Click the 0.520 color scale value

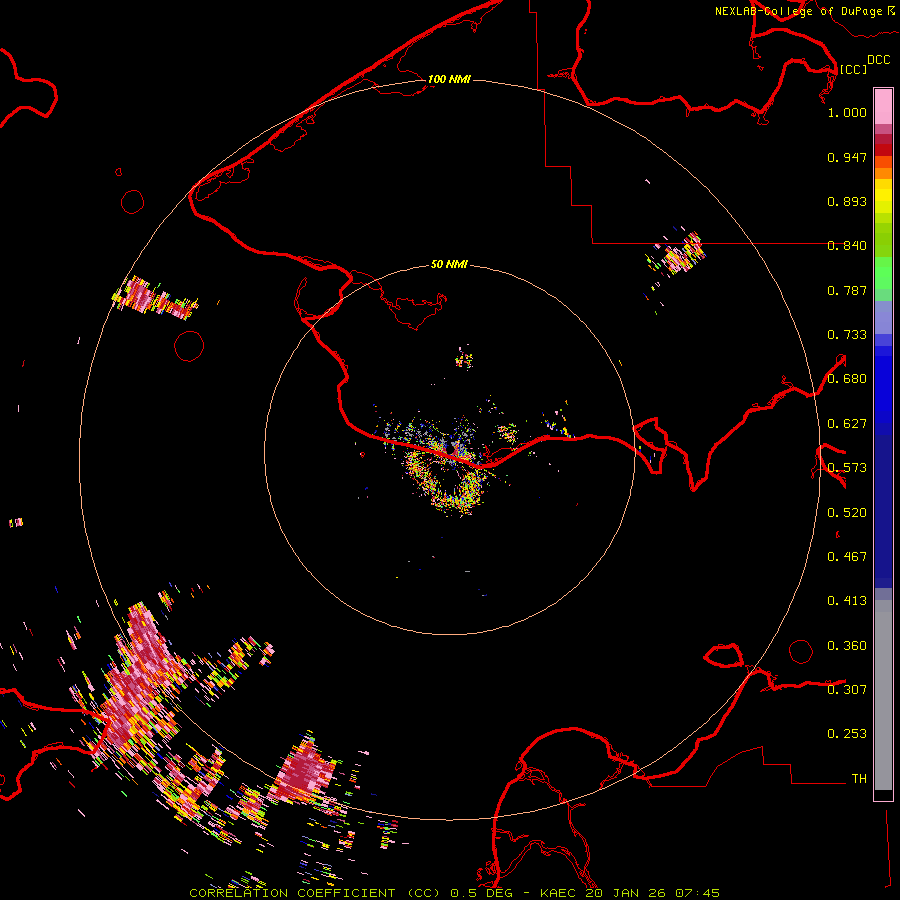847,513
